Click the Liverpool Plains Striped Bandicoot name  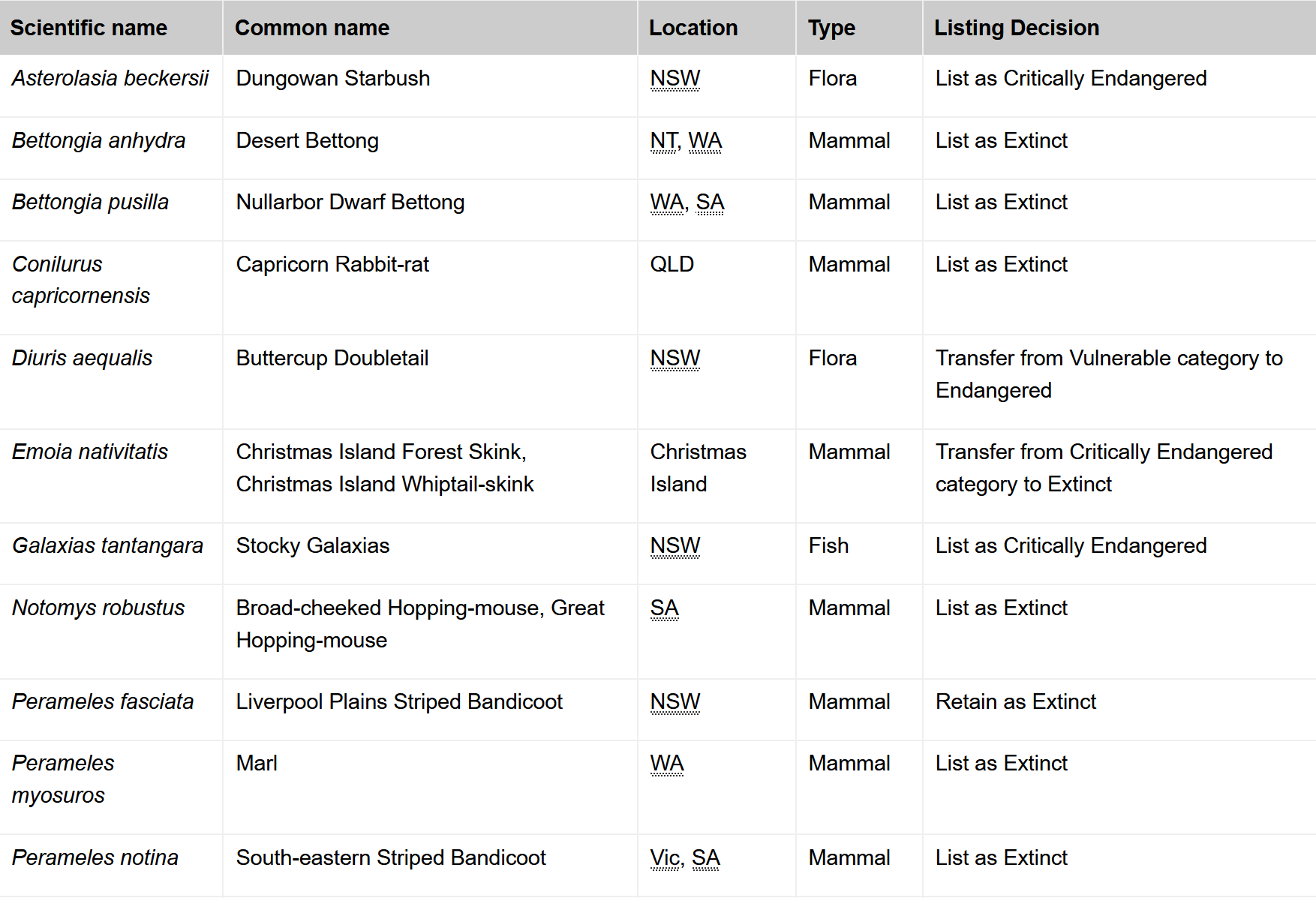point(399,701)
